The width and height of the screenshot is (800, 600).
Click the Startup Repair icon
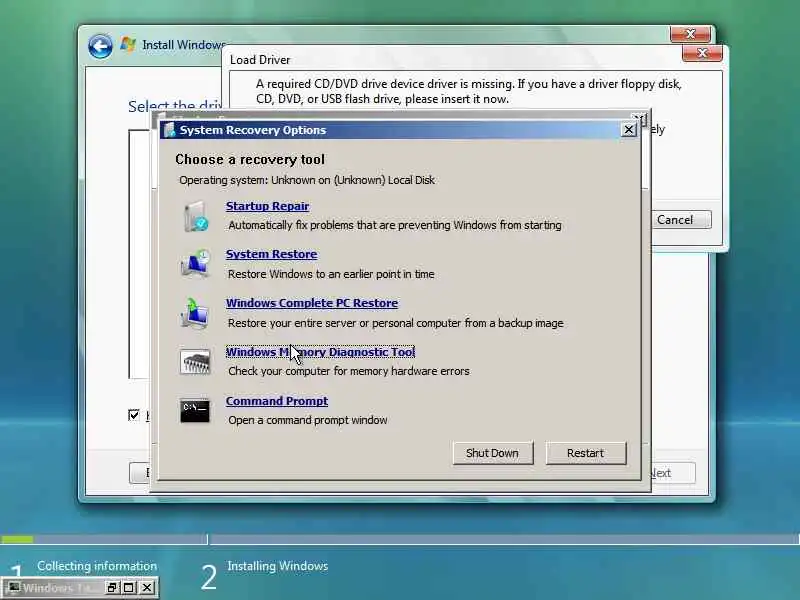pyautogui.click(x=196, y=216)
